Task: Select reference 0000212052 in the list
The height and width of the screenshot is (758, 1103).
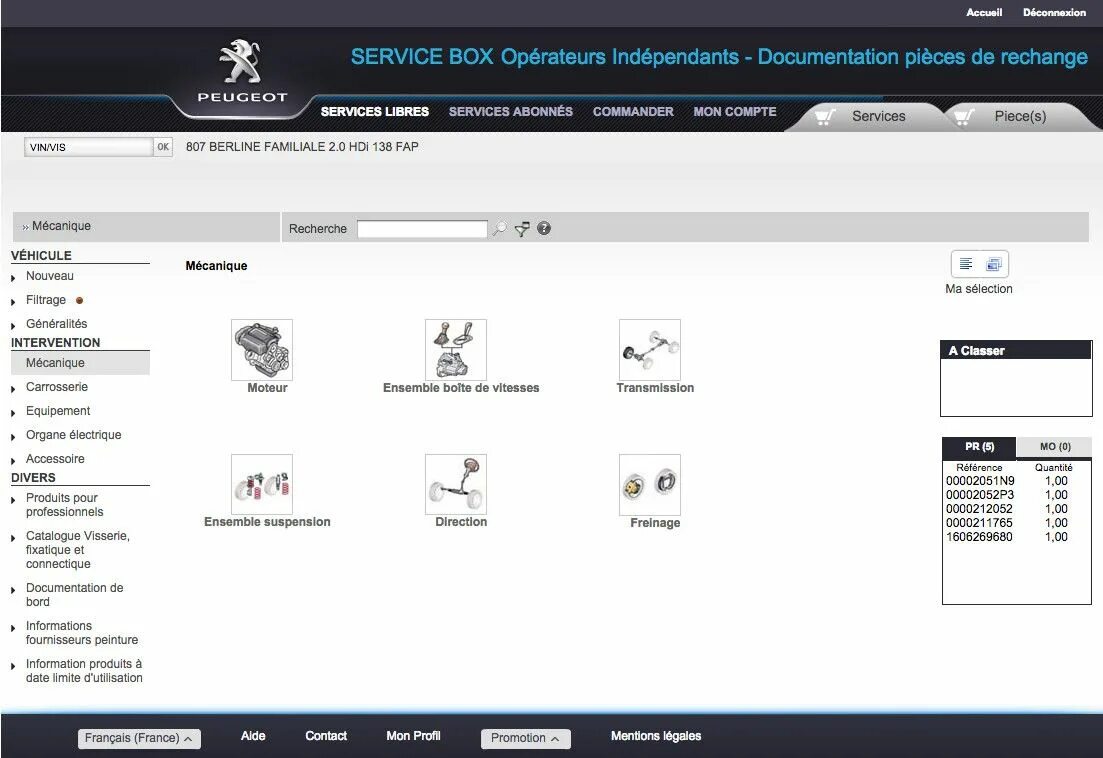Action: [x=979, y=509]
